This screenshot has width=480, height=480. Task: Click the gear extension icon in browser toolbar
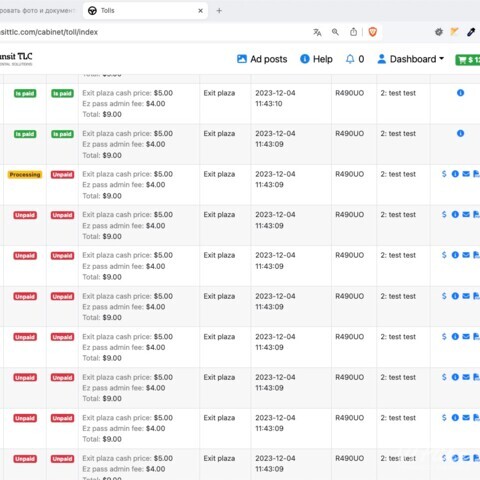(439, 32)
